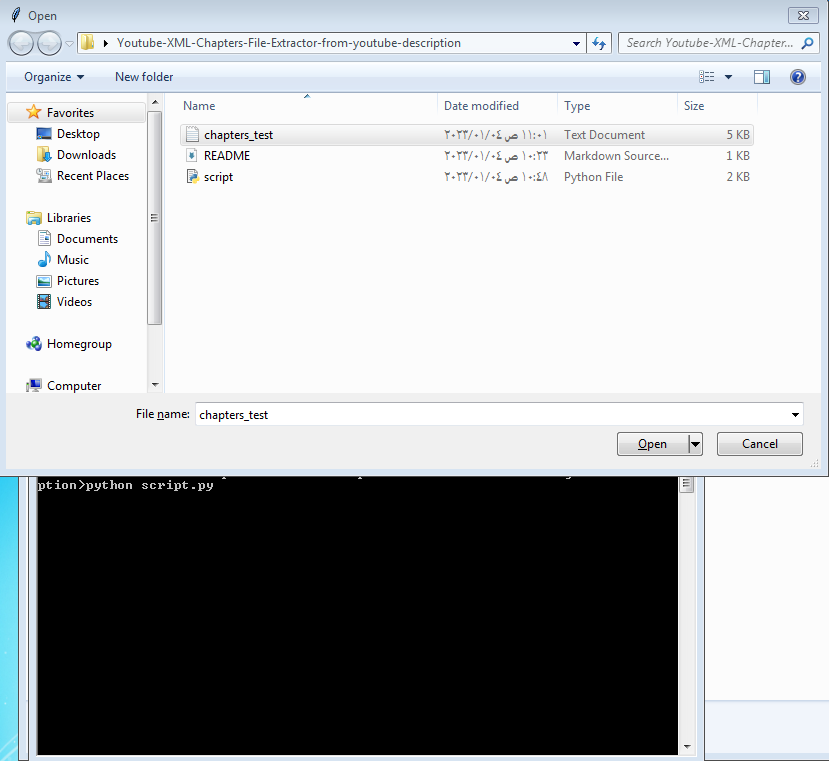Click the Pictures library icon
This screenshot has width=829, height=761.
click(x=45, y=280)
